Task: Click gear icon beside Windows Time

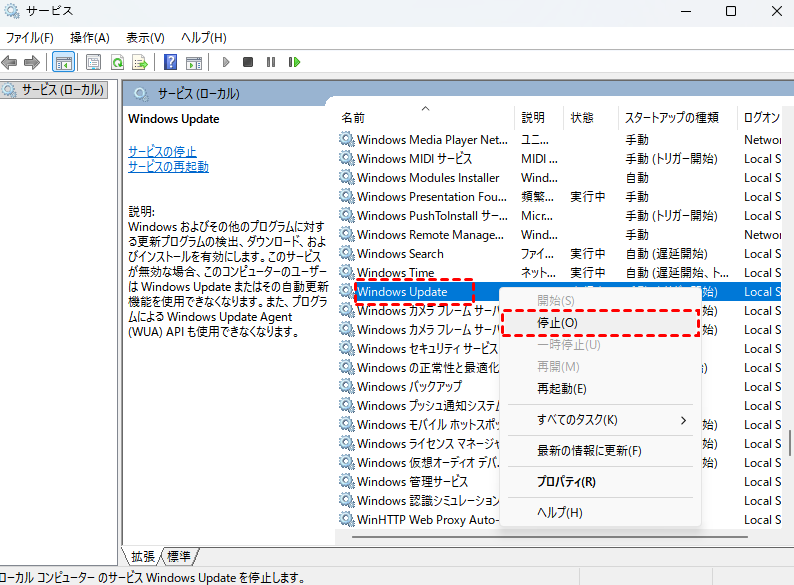Action: click(x=346, y=272)
